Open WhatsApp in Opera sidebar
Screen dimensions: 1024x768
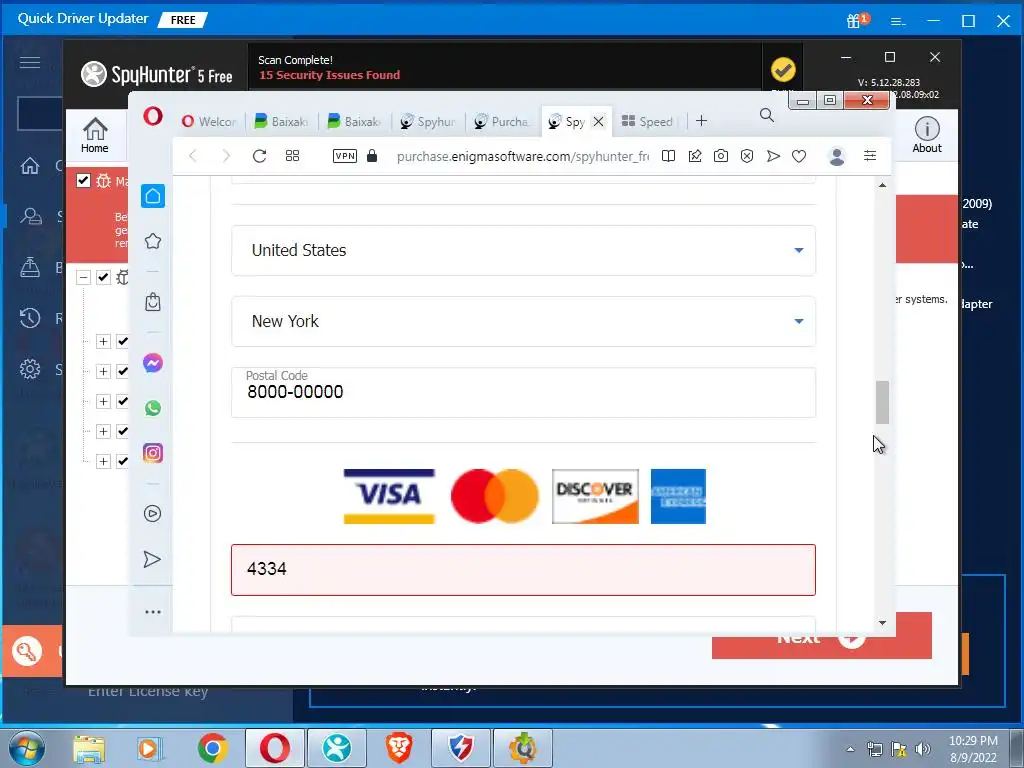(x=153, y=408)
